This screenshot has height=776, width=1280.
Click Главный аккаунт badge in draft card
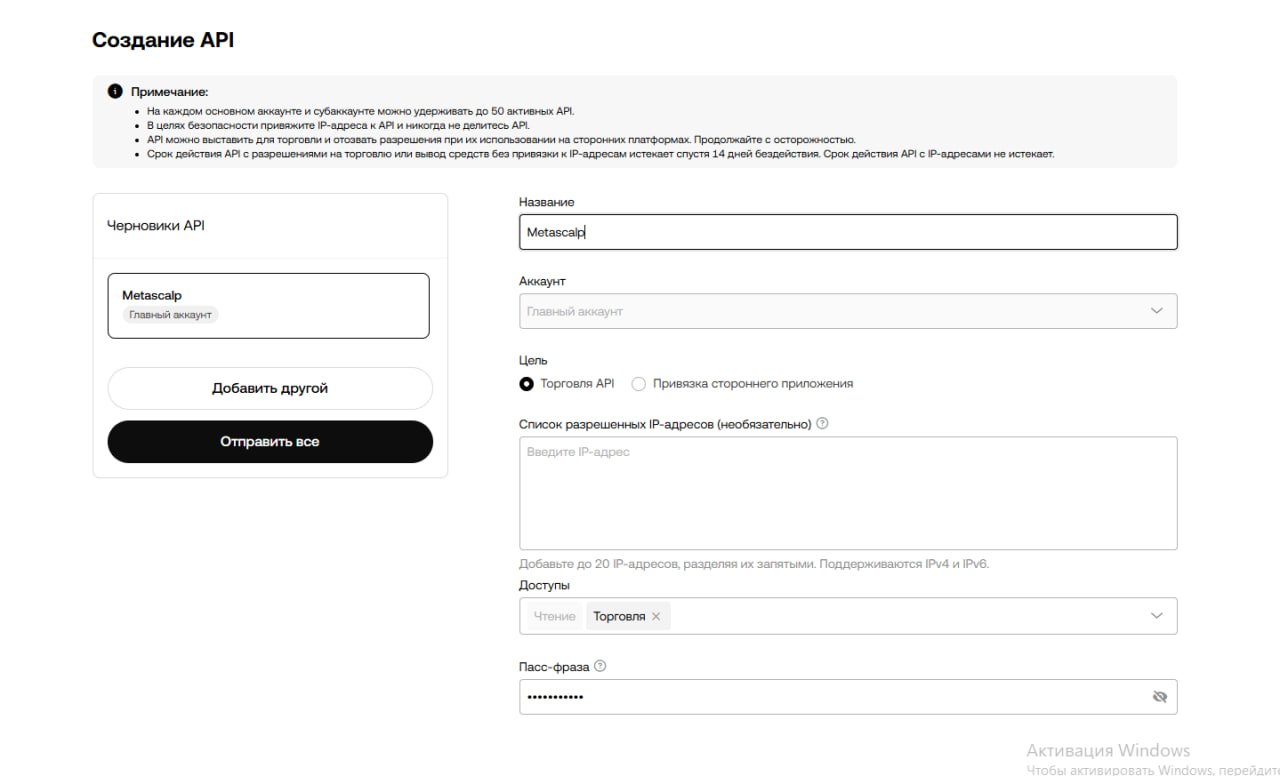click(x=171, y=315)
